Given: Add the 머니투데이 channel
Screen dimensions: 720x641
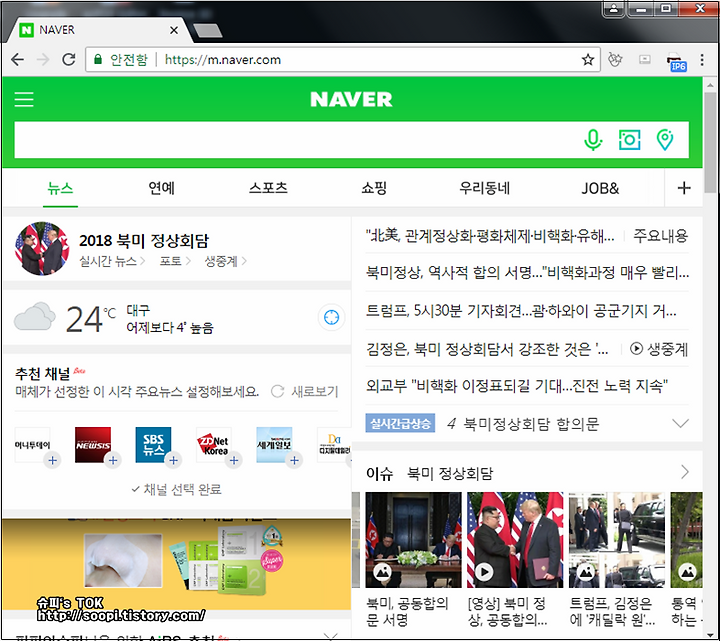Looking at the screenshot, I should 52,460.
